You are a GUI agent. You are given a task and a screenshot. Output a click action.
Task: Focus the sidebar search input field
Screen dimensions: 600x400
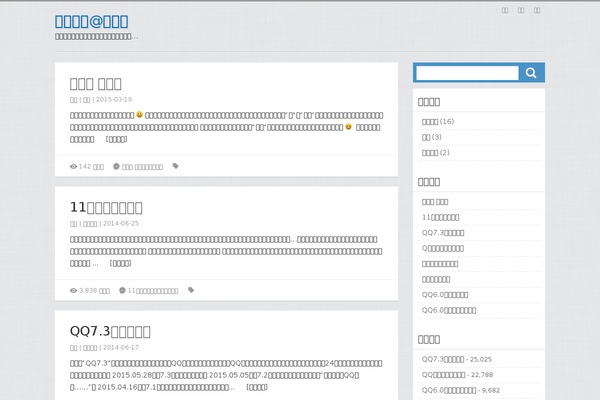[x=467, y=73]
